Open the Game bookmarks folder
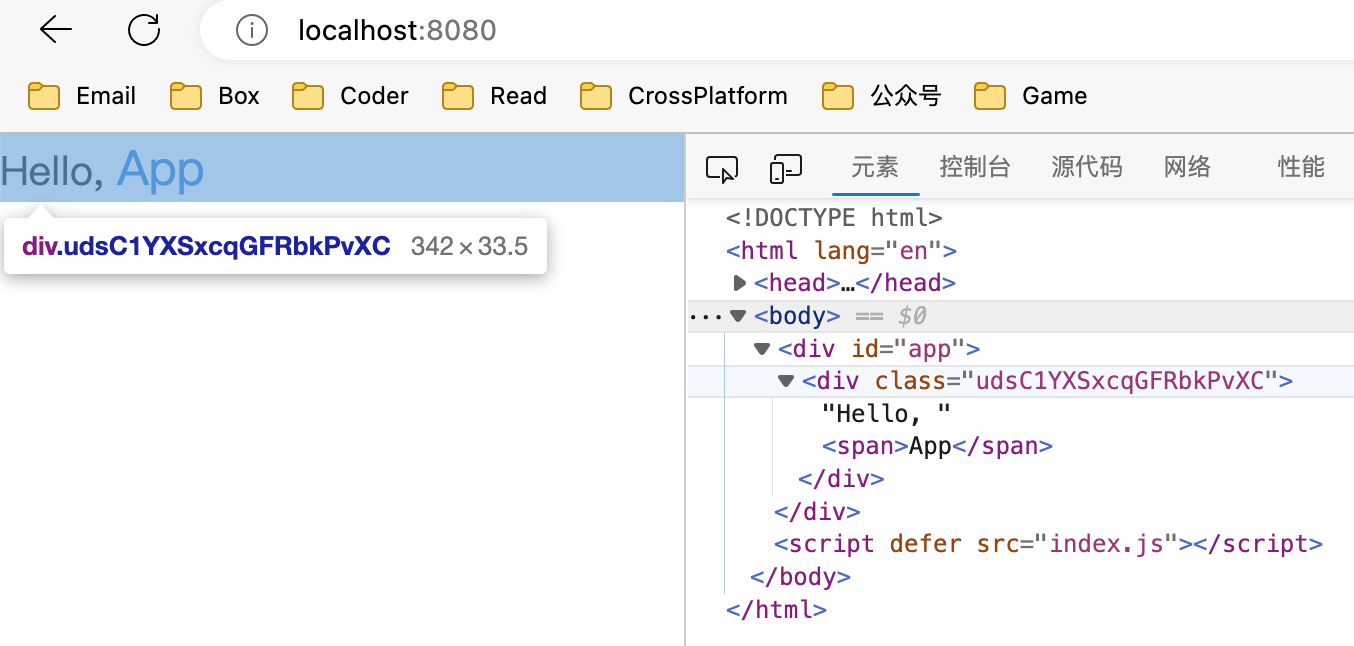The height and width of the screenshot is (646, 1354). pyautogui.click(x=1030, y=96)
